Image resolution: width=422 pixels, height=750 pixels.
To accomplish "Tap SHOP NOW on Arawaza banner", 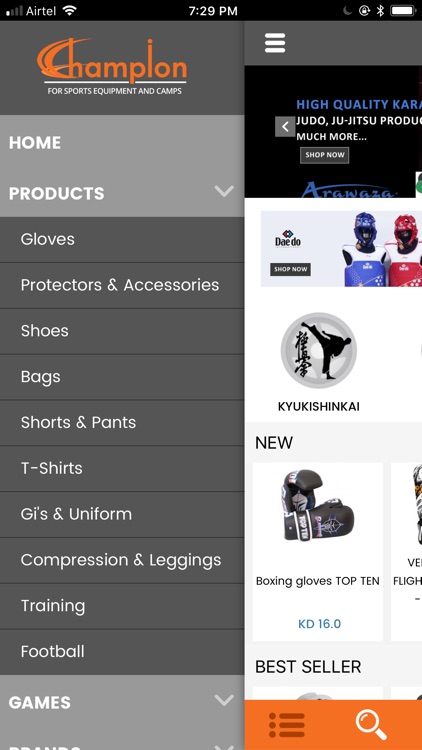I will [324, 155].
